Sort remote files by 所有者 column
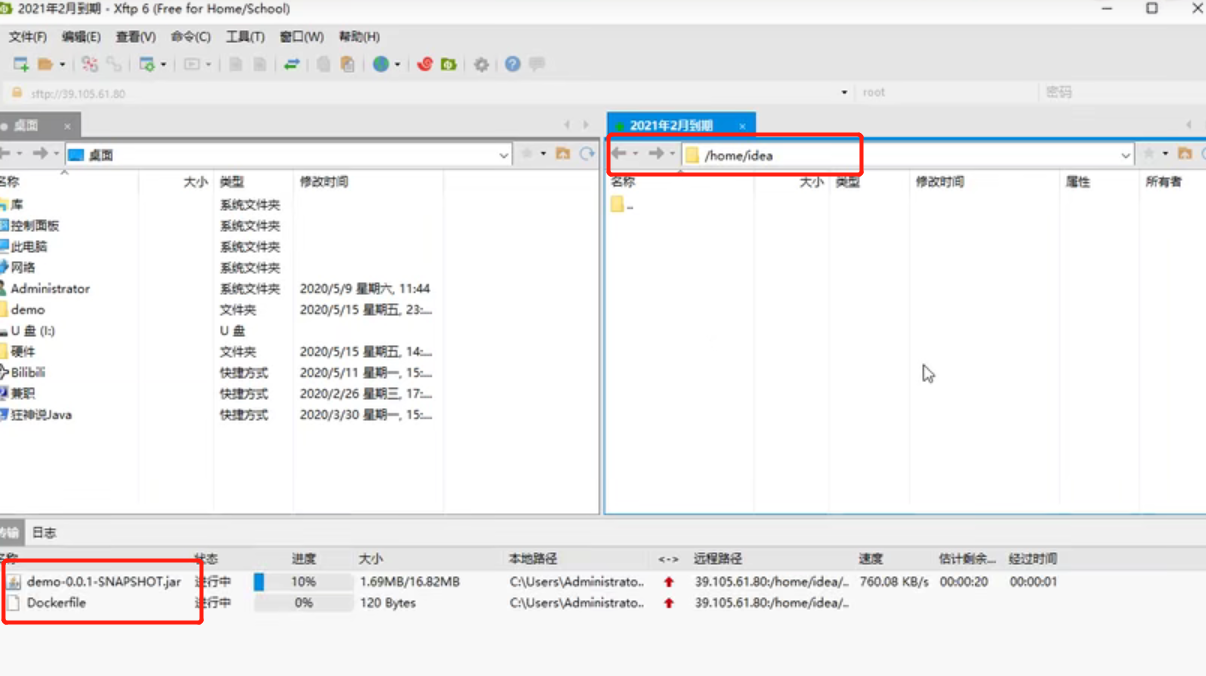 (1163, 182)
